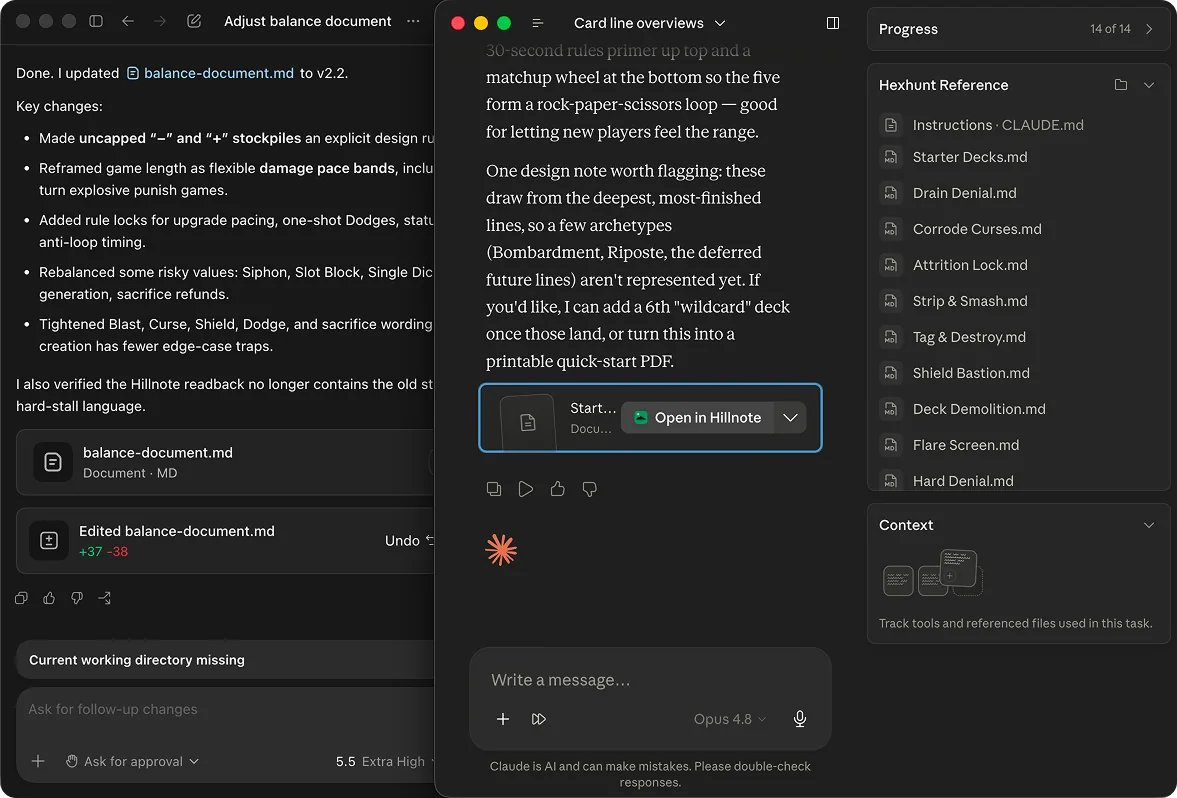Open Starter Decks.md file
This screenshot has width=1177, height=798.
pos(953,157)
